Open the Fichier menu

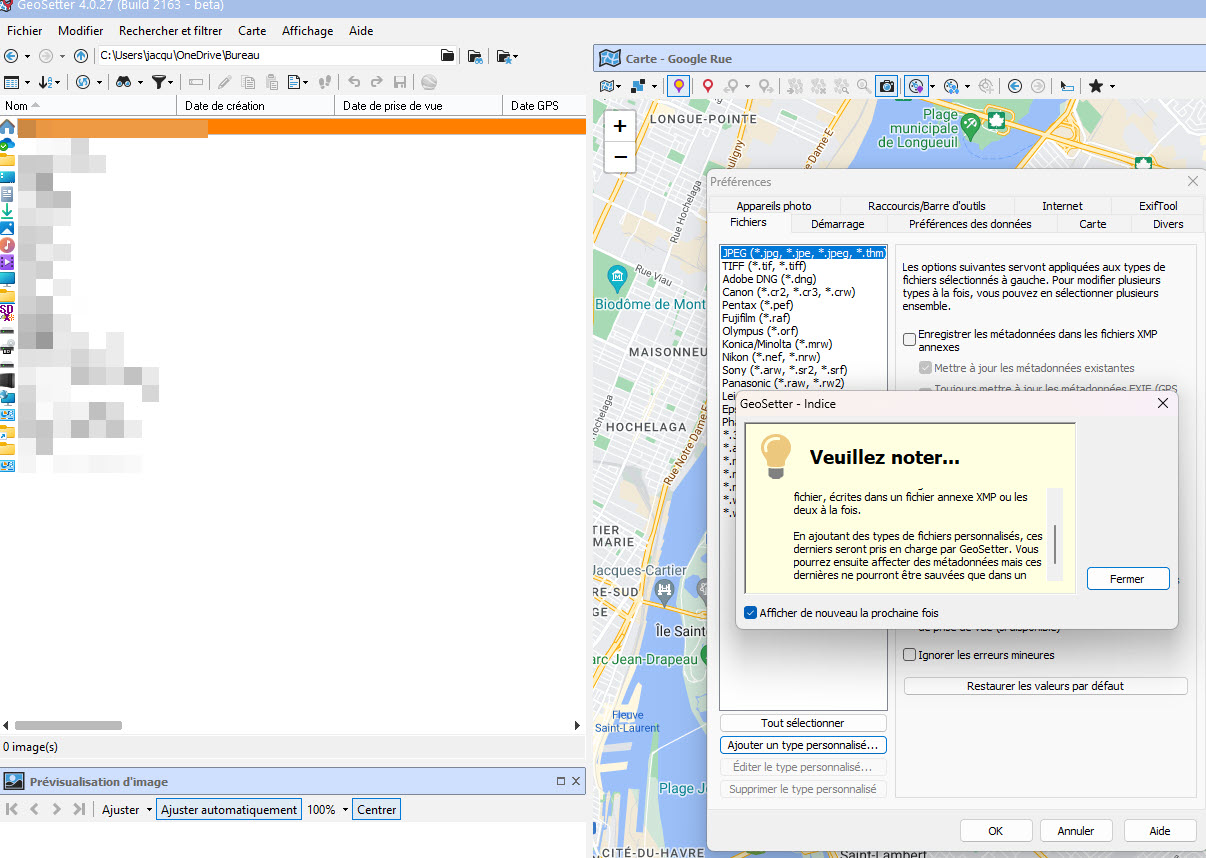[25, 31]
